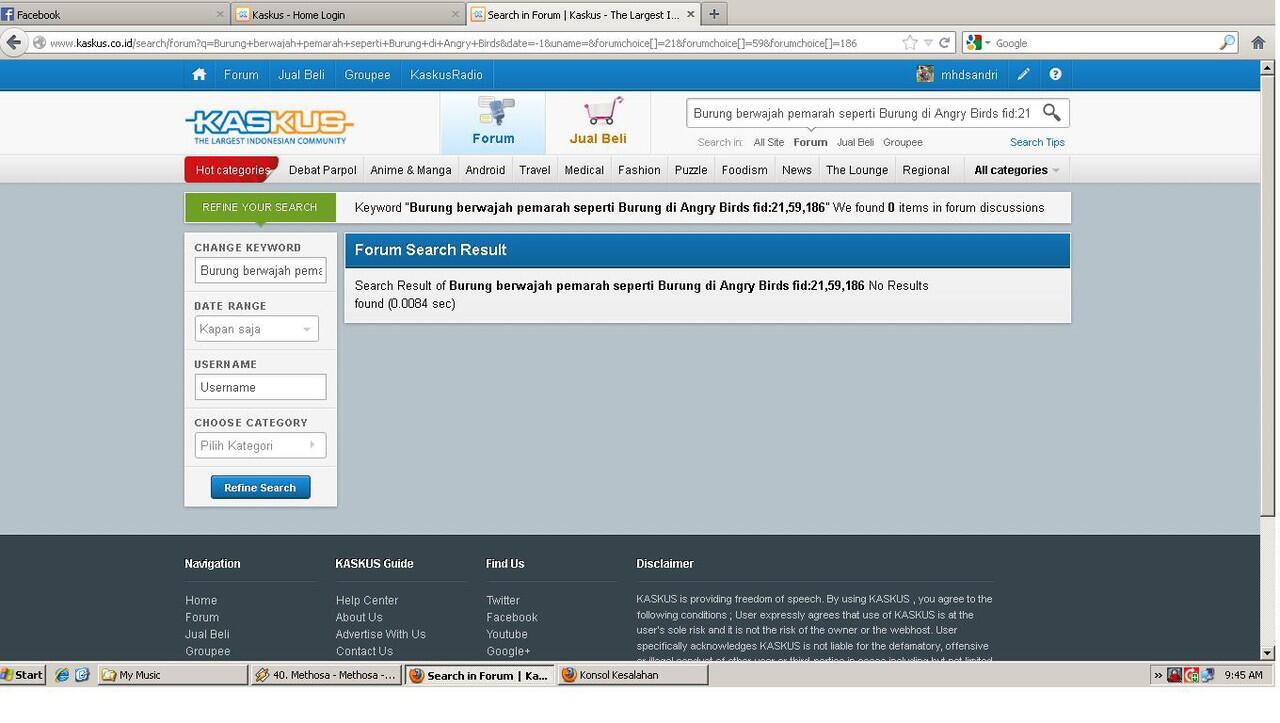Viewport: 1280px width, 723px height.
Task: Click the taskbar clock 9:45 AM
Action: point(1243,675)
